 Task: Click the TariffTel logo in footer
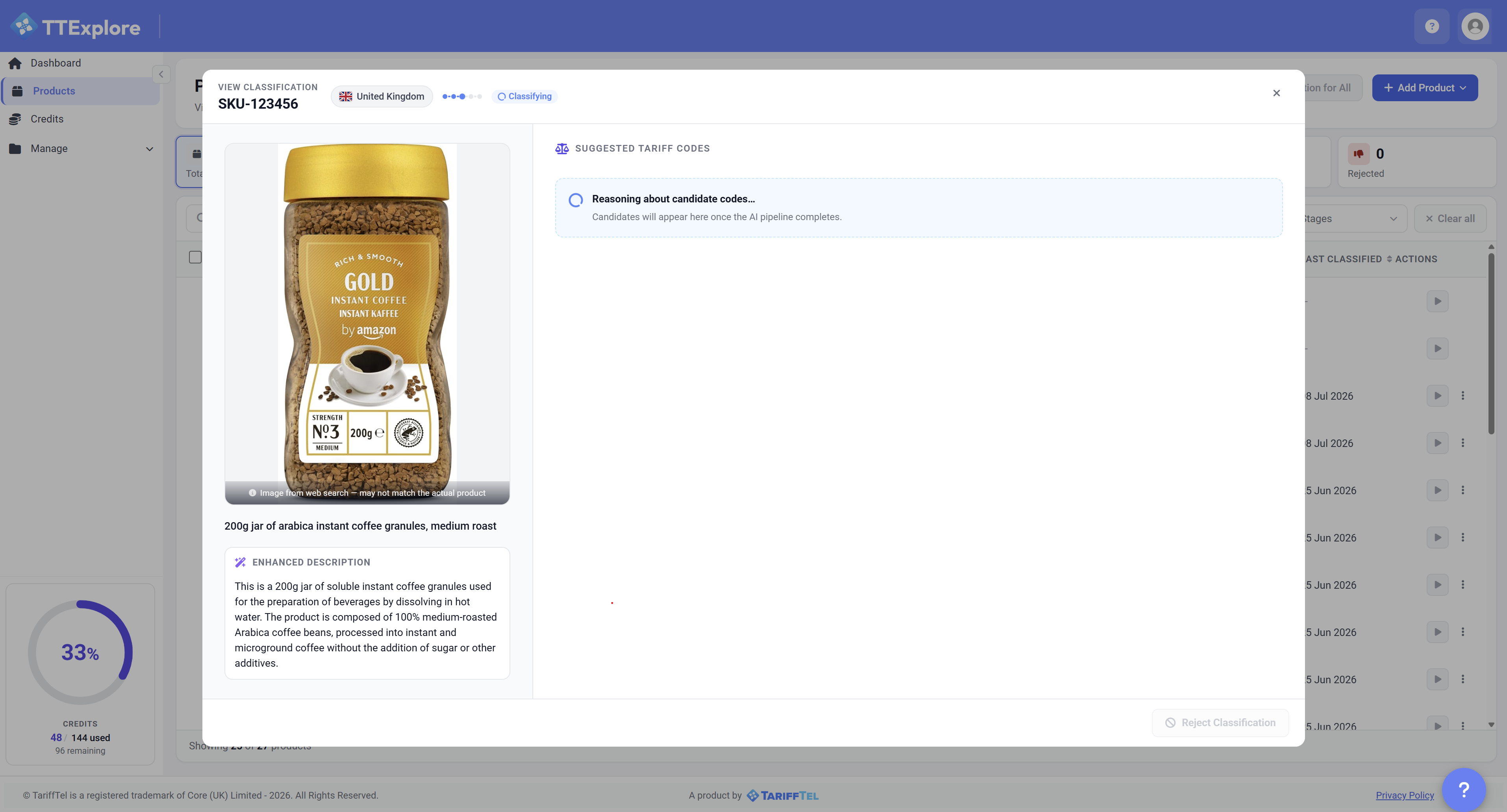(783, 795)
